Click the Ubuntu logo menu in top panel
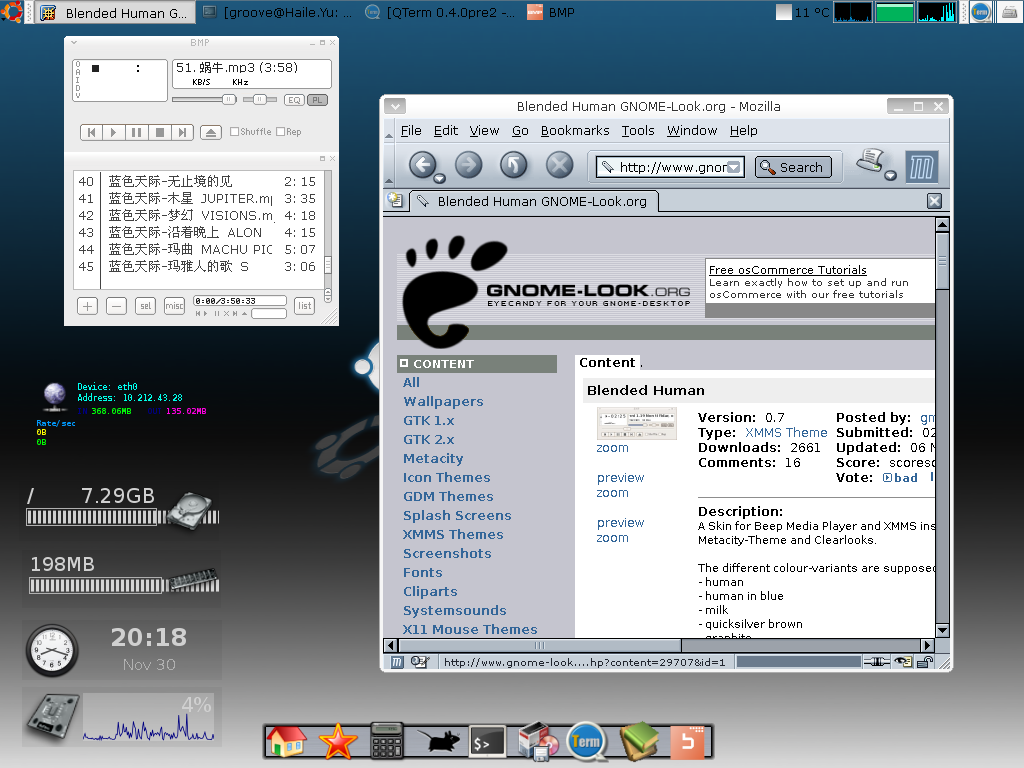The height and width of the screenshot is (768, 1024). click(11, 12)
